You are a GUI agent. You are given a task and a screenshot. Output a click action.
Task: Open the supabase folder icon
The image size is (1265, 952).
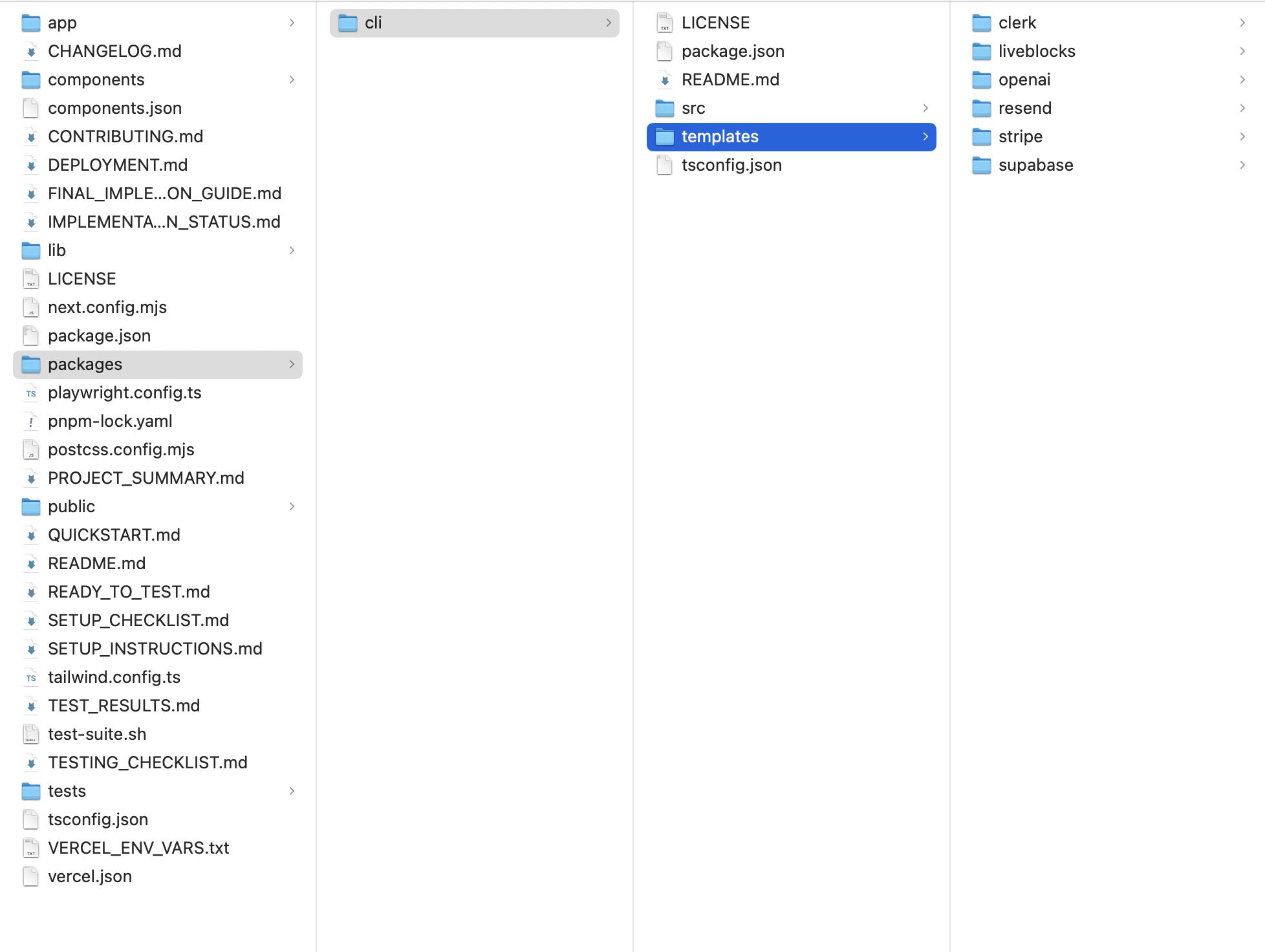pos(980,165)
